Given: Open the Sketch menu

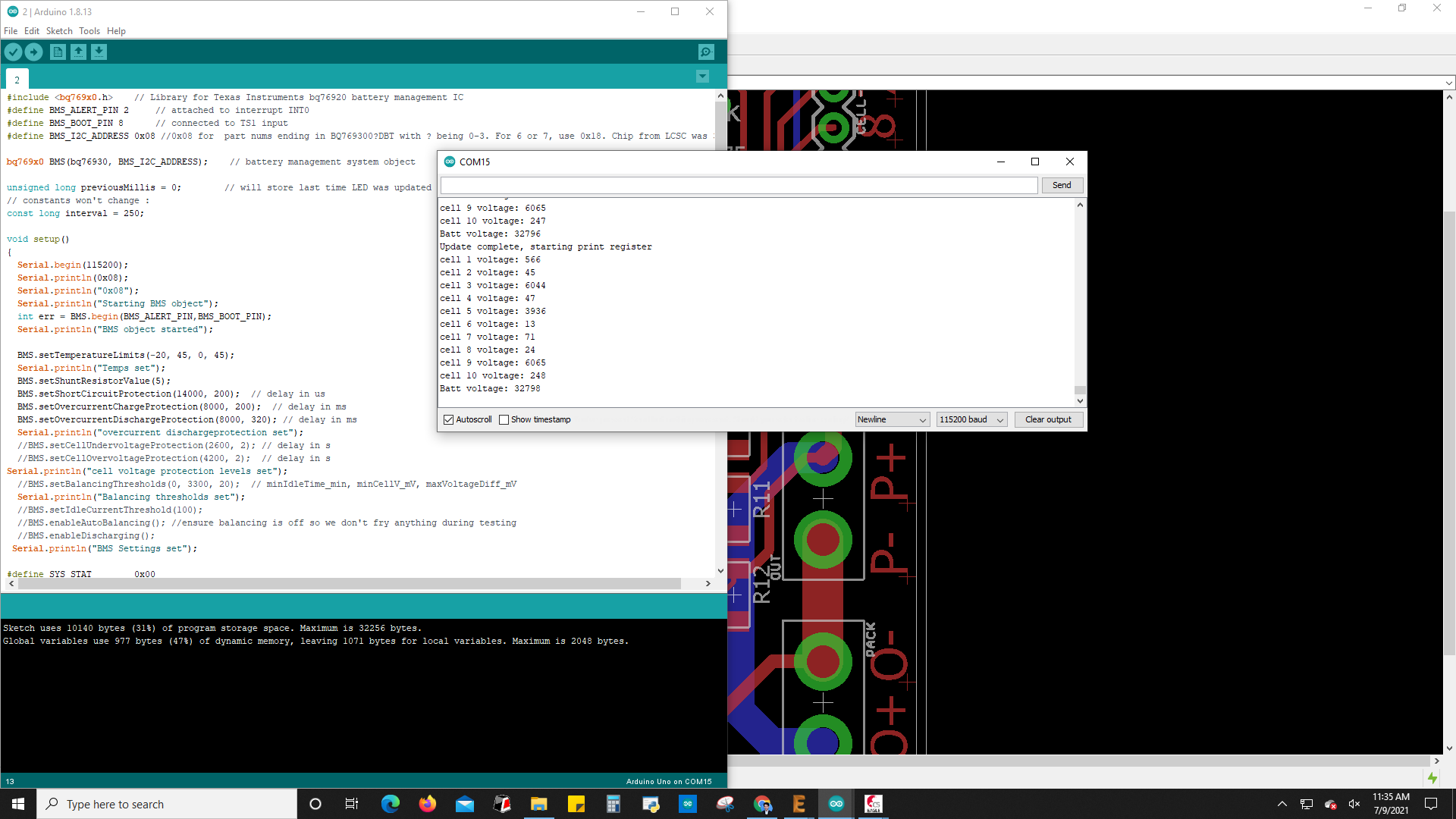Looking at the screenshot, I should 59,31.
